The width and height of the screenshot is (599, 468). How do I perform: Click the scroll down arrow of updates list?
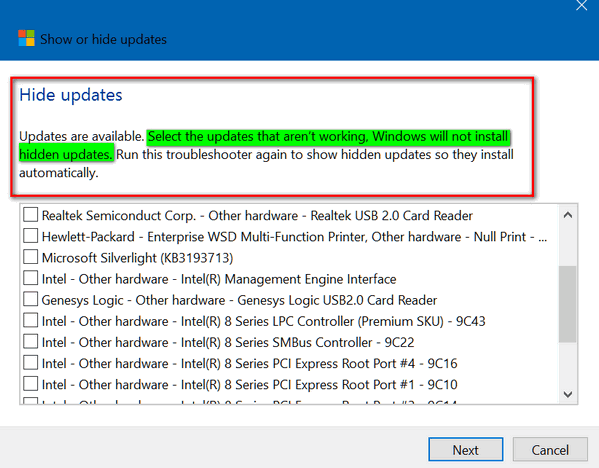(x=568, y=394)
